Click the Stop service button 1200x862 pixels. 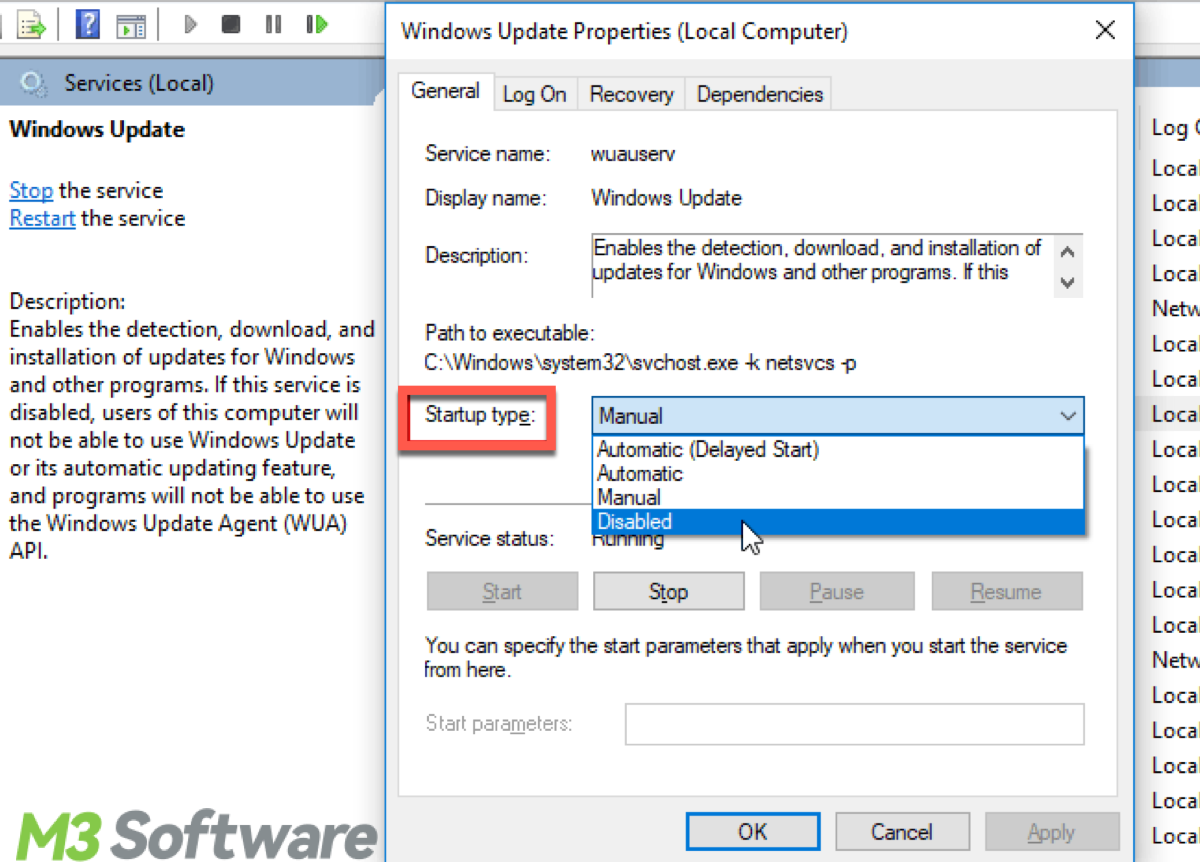668,591
